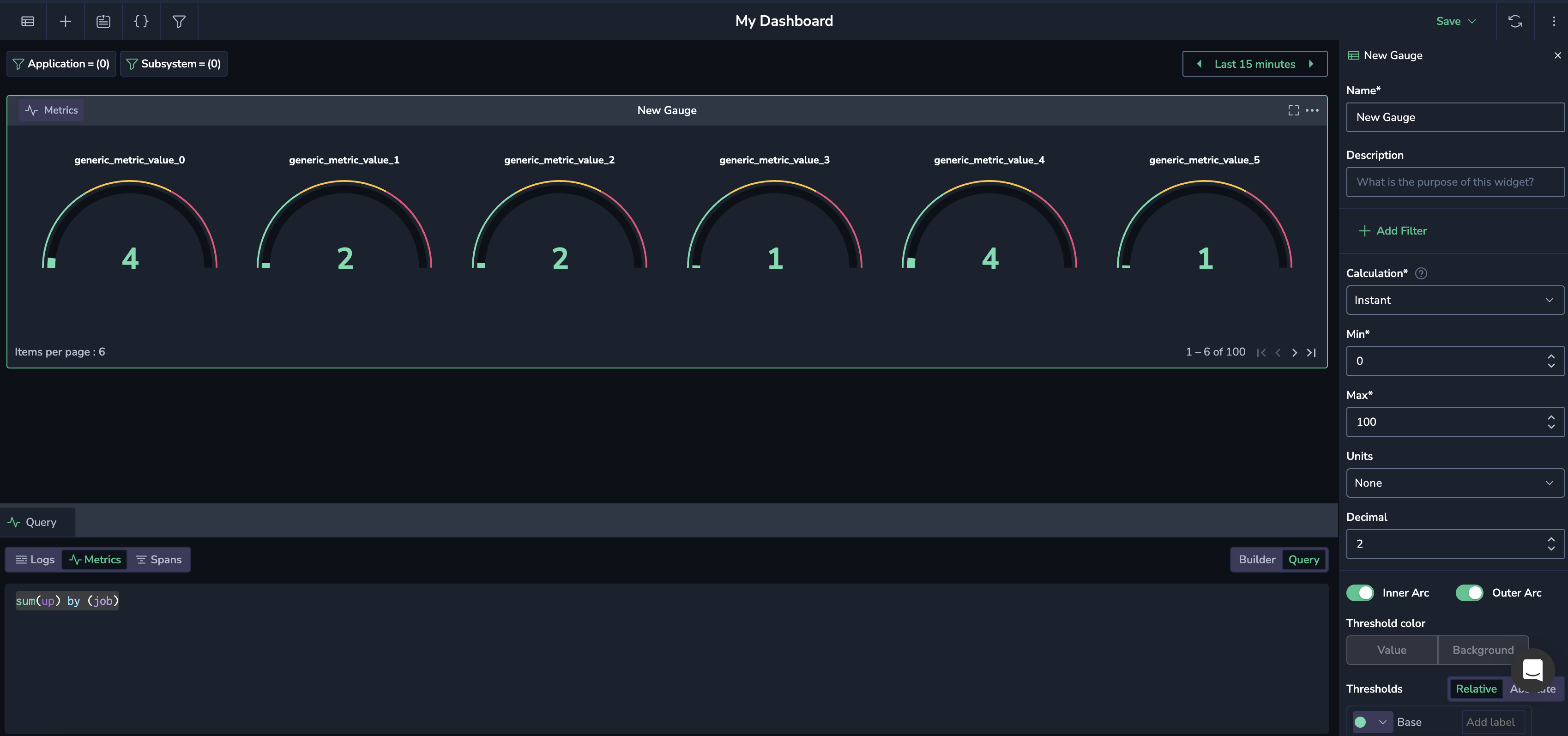Expand New Gauge widget to fullscreen

[1293, 110]
